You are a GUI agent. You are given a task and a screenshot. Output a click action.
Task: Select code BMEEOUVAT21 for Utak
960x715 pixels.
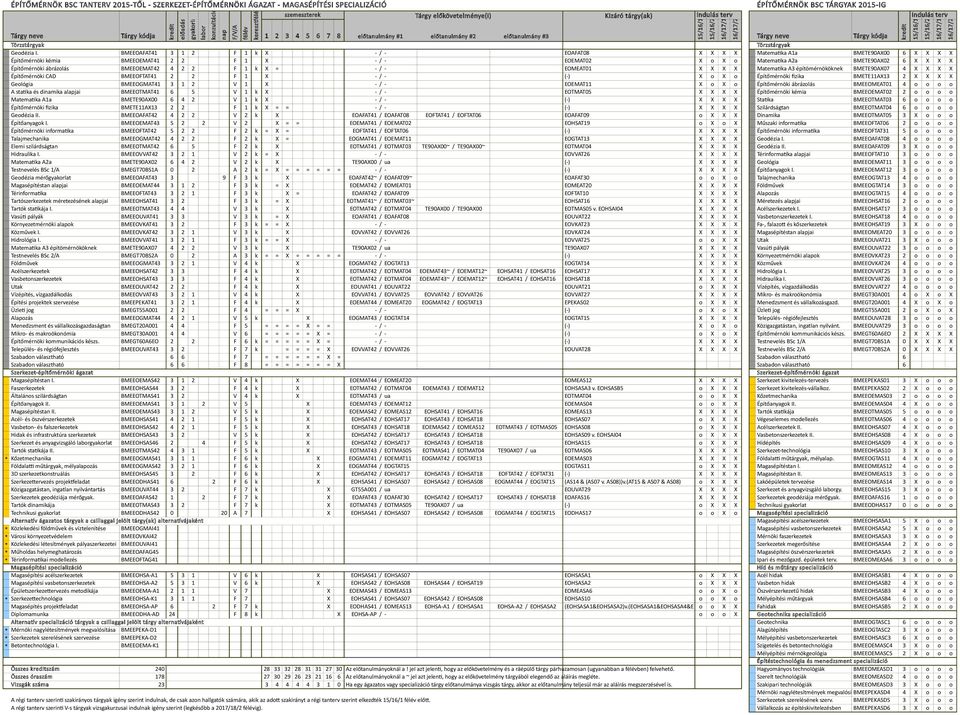[x=872, y=241]
